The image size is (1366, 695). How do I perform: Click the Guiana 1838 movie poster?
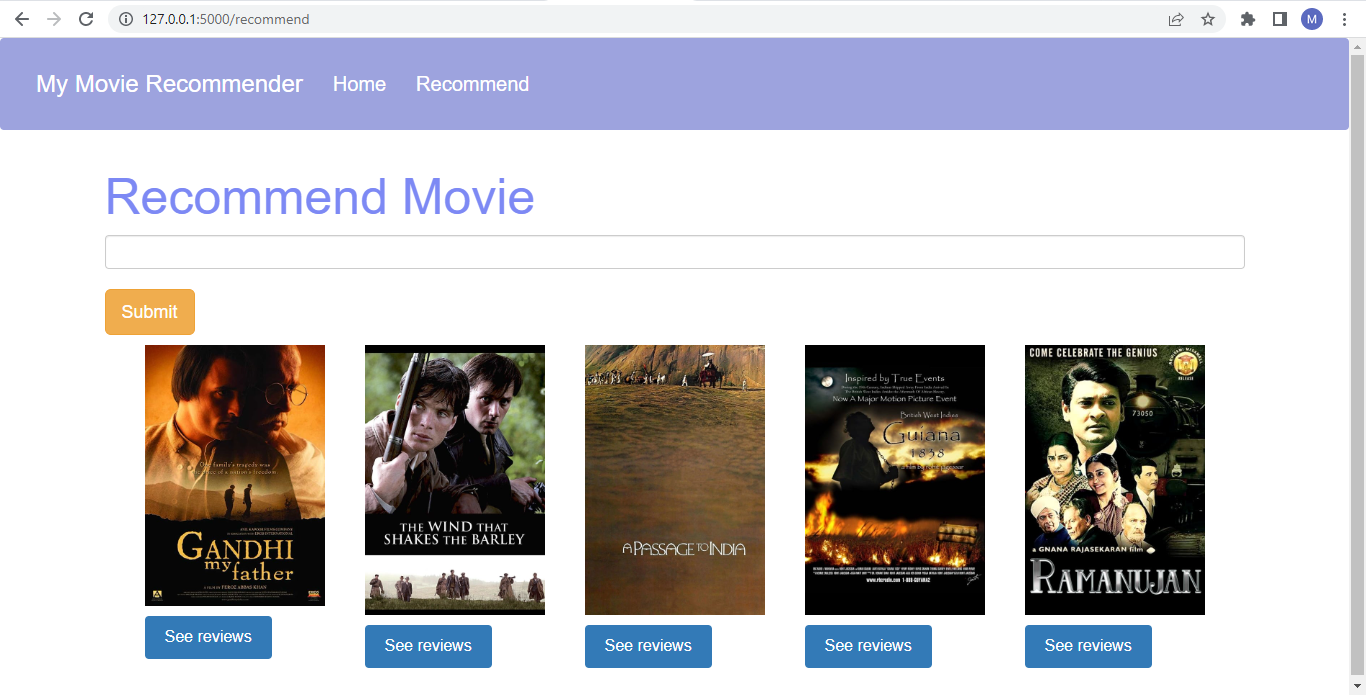pyautogui.click(x=894, y=479)
